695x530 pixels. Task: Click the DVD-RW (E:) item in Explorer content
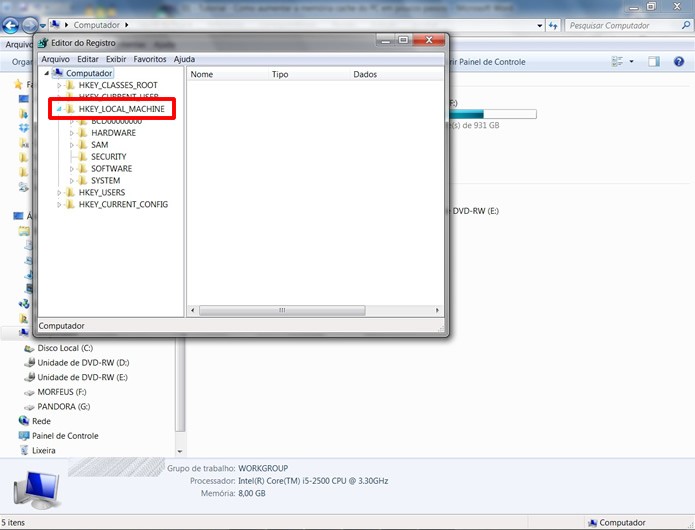pos(474,211)
